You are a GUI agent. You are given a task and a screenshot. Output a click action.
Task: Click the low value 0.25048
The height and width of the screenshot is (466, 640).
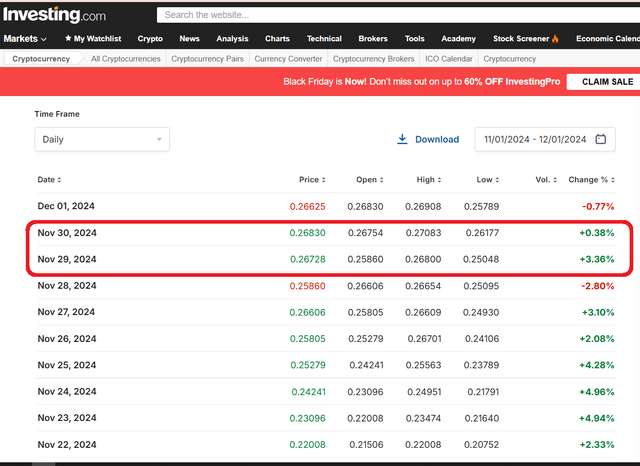pos(481,260)
